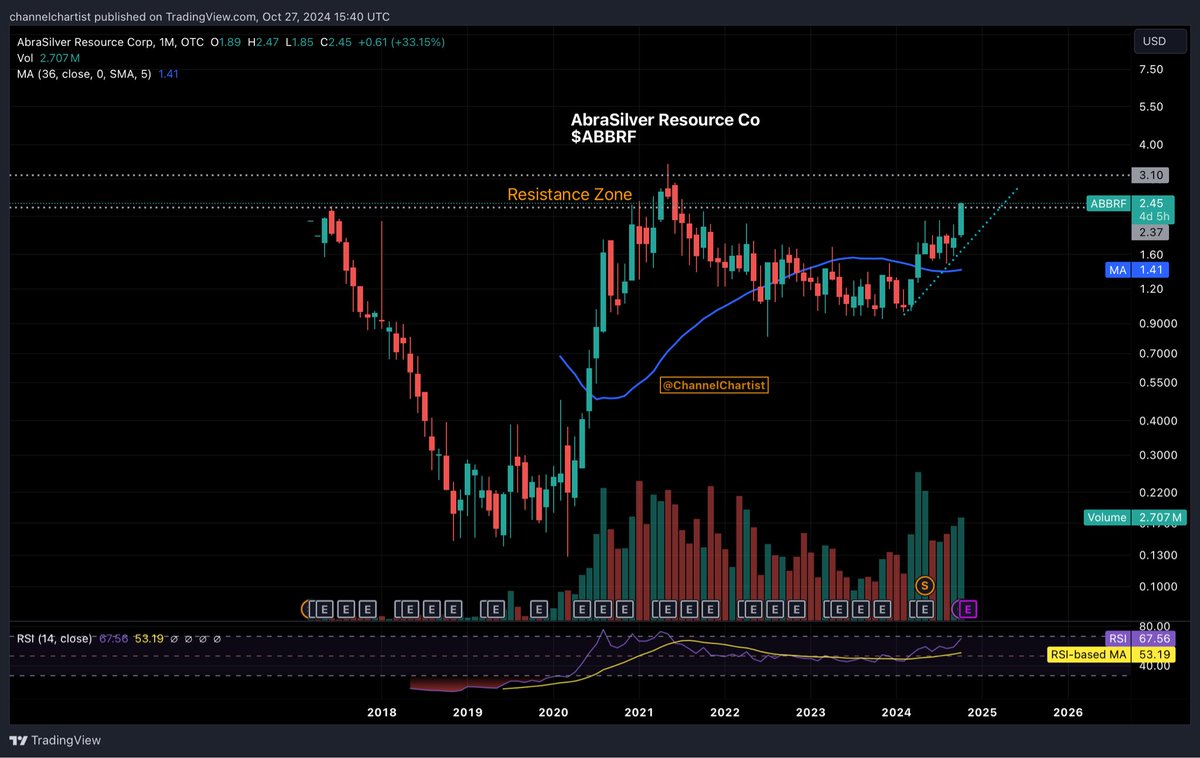Click the yellow RSI-based MA label
This screenshot has height=758, width=1200.
[x=1088, y=655]
